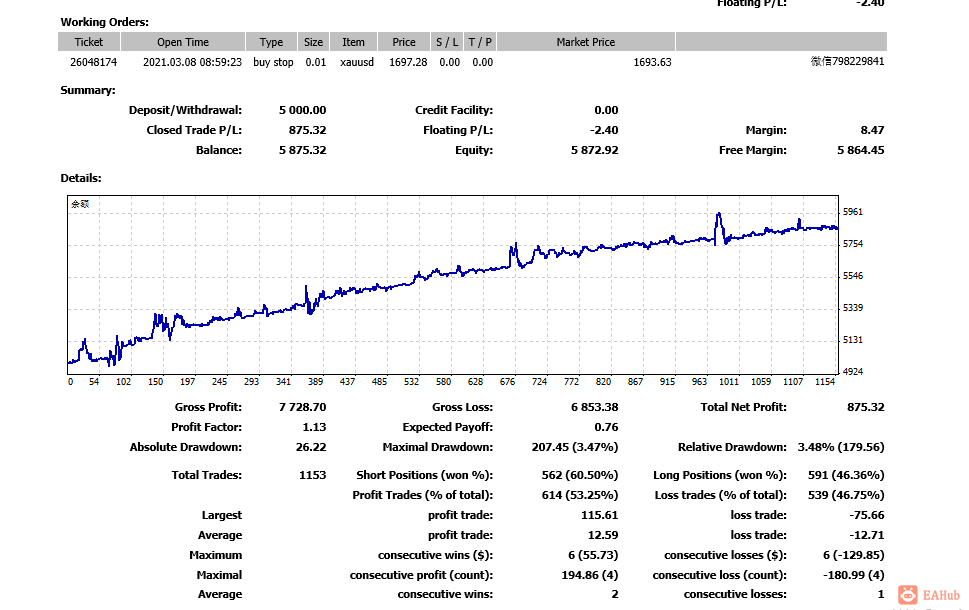Click the 5961 y-axis label
The width and height of the screenshot is (969, 610).
click(853, 212)
